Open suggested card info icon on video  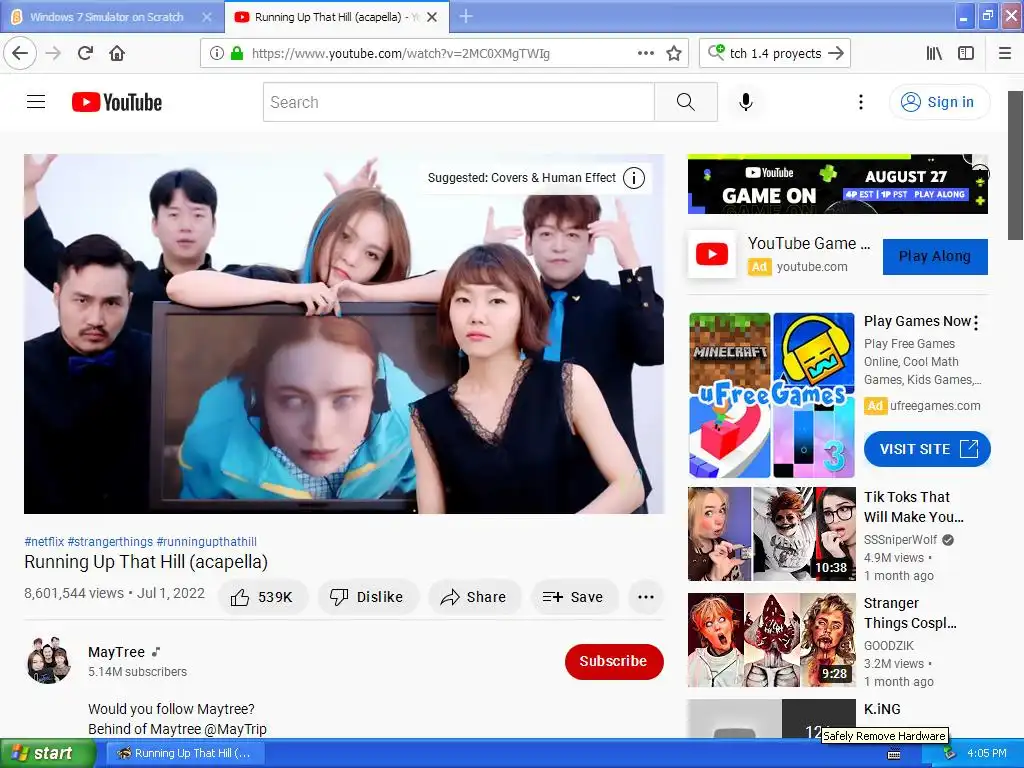click(633, 178)
